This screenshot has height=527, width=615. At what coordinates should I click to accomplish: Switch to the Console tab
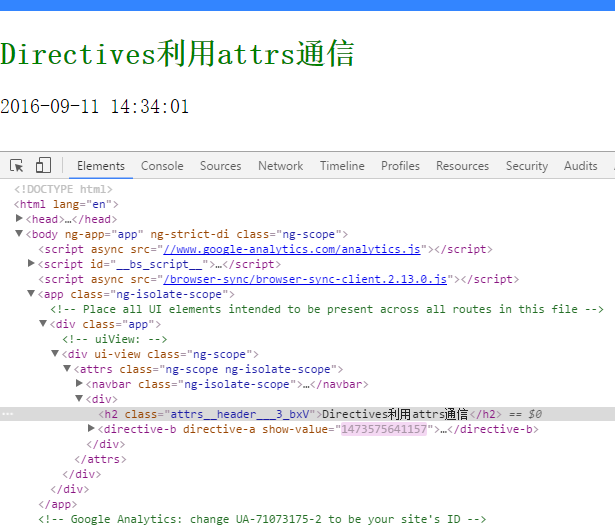[162, 166]
